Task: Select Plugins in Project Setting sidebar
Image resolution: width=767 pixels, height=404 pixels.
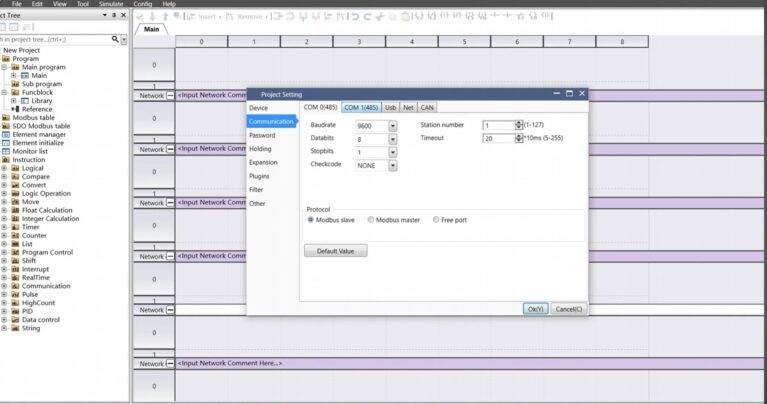Action: pos(259,176)
